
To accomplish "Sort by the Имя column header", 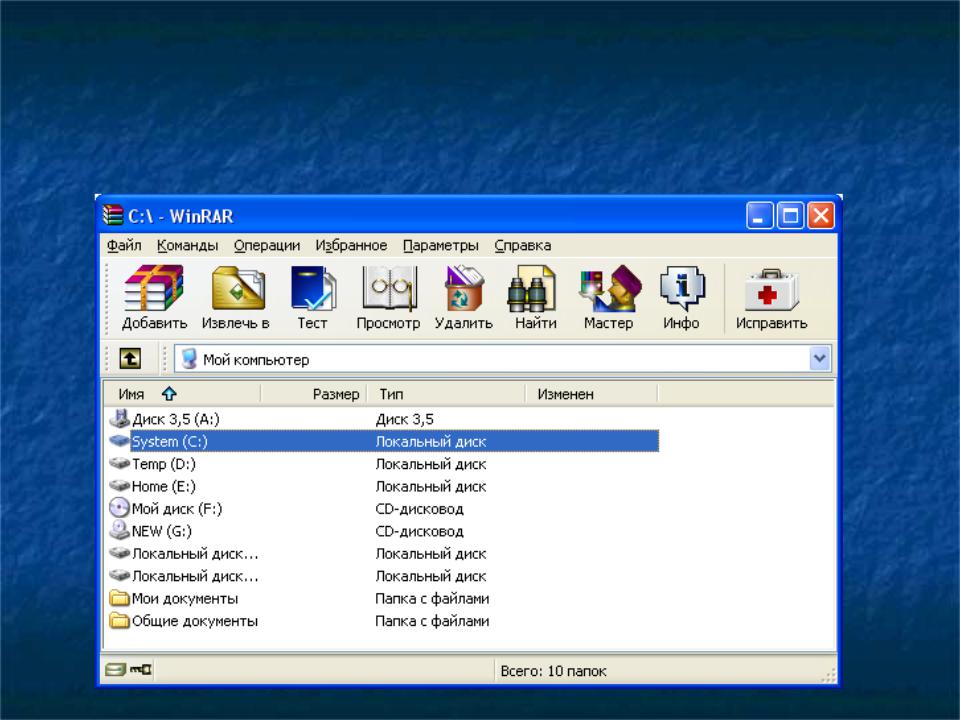I will tap(182, 394).
